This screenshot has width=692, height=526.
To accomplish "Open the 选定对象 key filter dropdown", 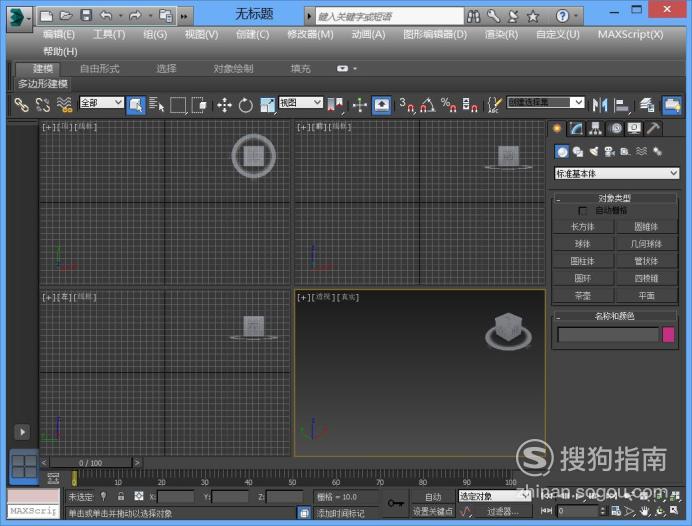I will point(494,496).
